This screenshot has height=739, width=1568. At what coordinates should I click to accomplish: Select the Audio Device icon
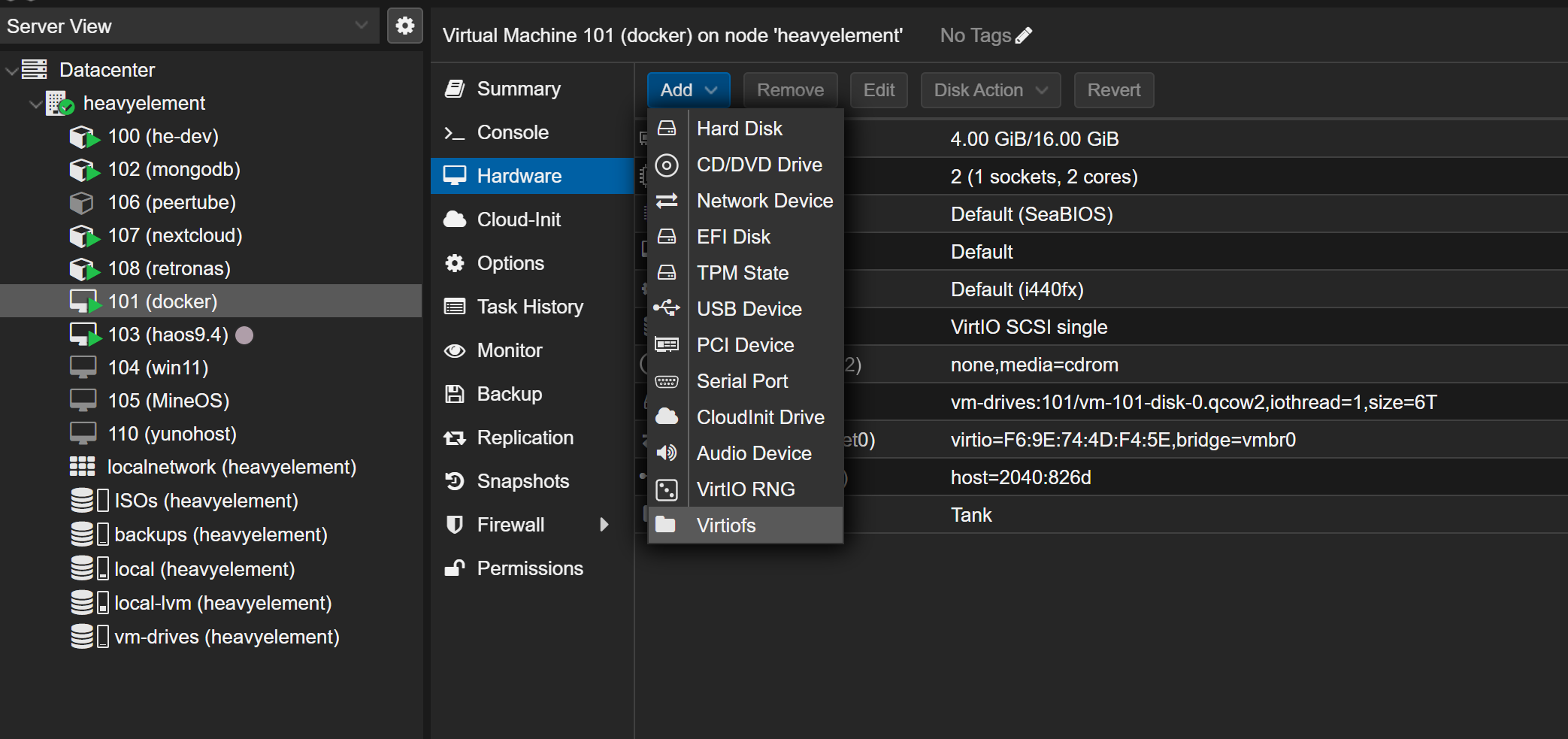pos(667,453)
